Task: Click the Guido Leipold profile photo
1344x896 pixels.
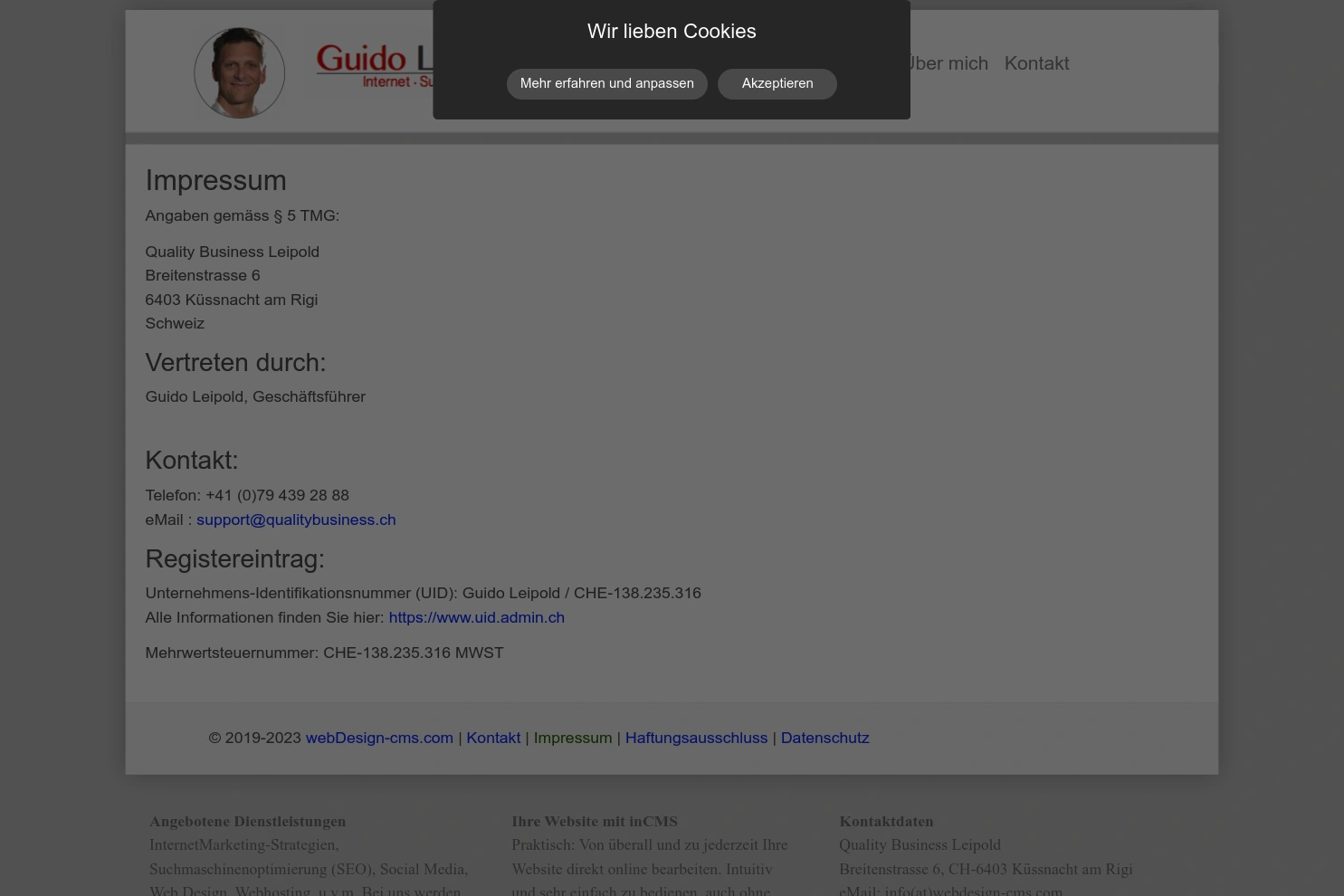Action: tap(239, 72)
